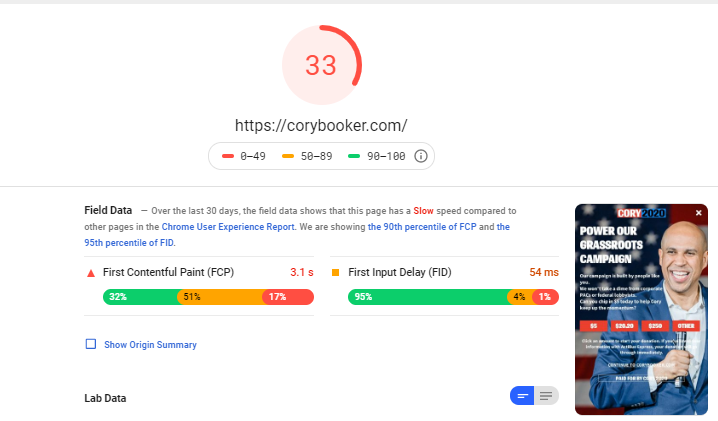This screenshot has width=718, height=421.
Task: Open the Chrome User Experience Report link
Action: 228,227
